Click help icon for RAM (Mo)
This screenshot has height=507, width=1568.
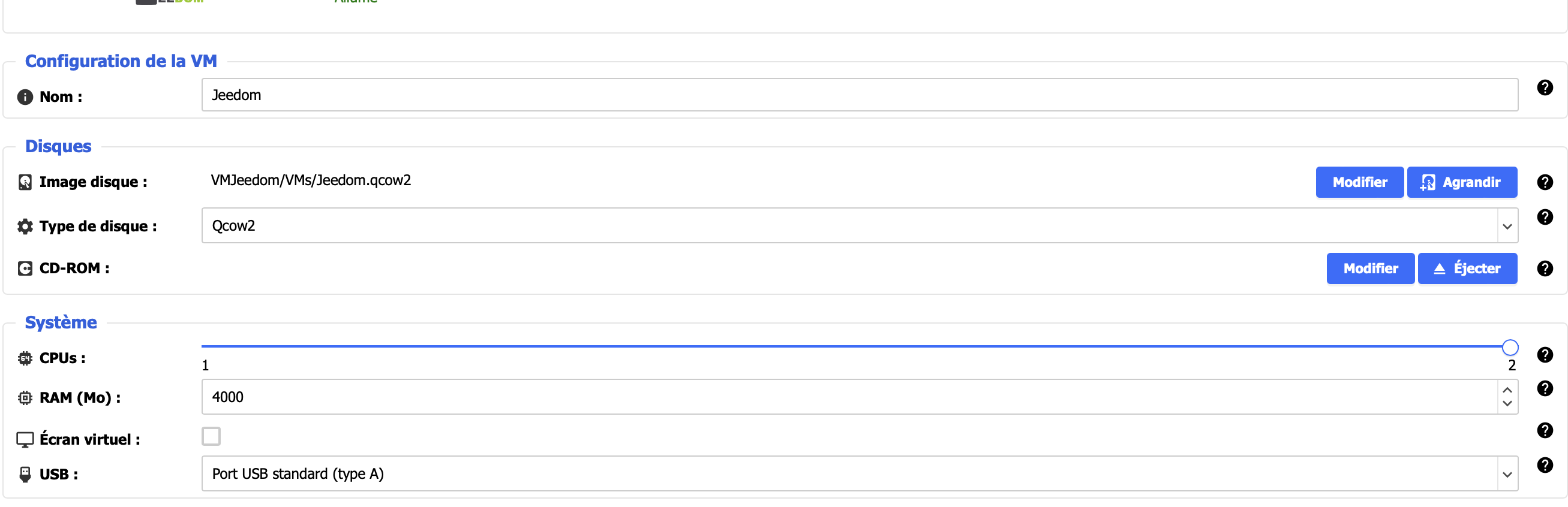pyautogui.click(x=1544, y=388)
